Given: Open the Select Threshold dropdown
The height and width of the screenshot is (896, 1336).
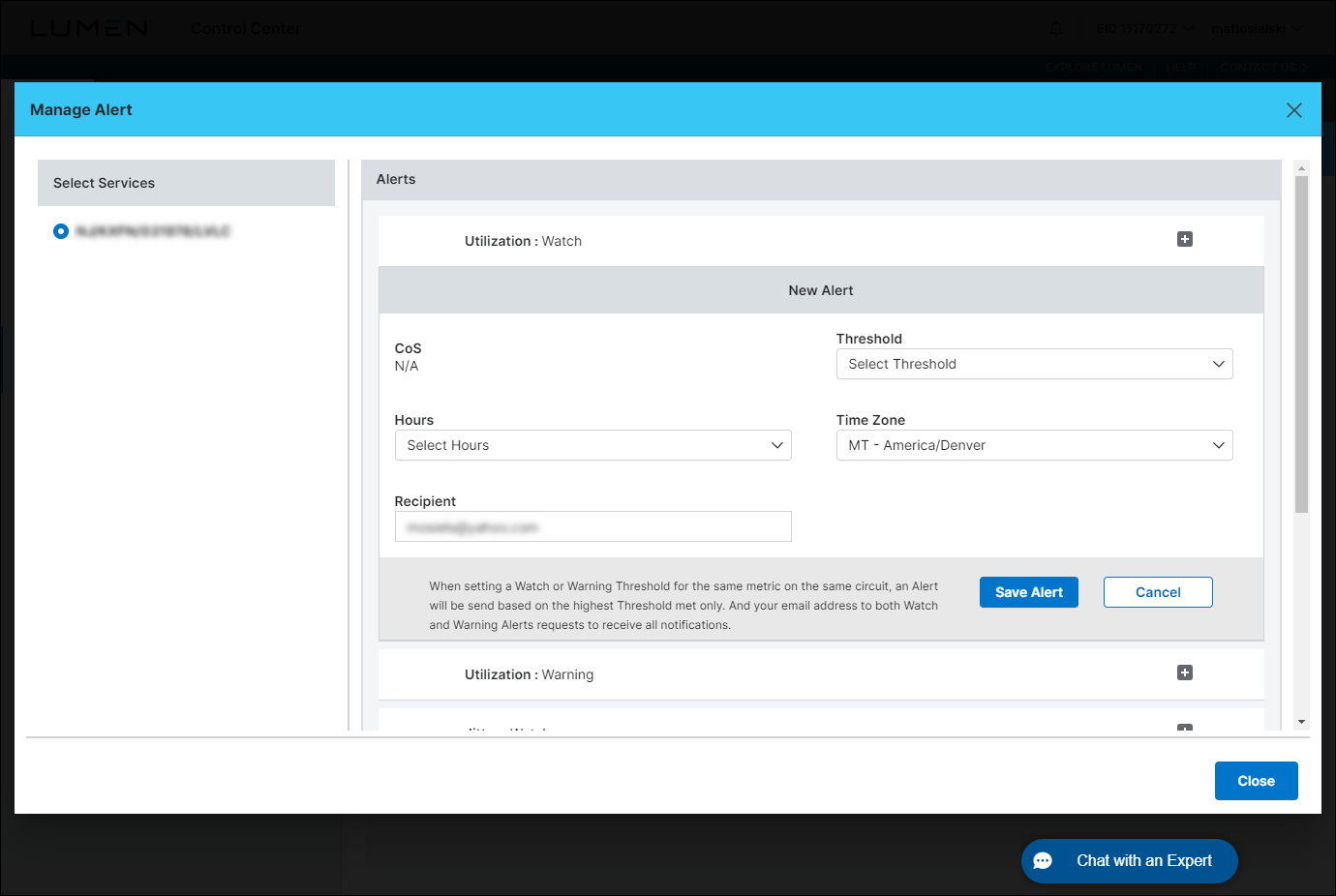Looking at the screenshot, I should tap(1034, 364).
